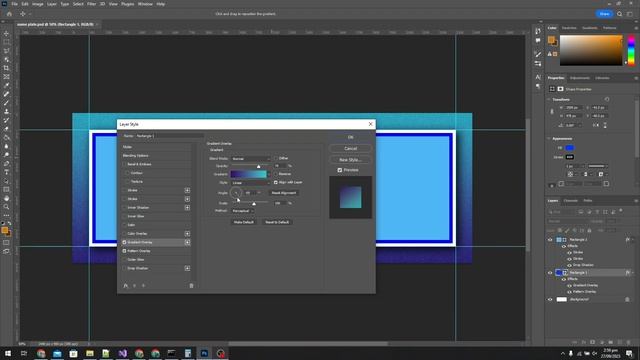Open gradient preset picker arrow
Image resolution: width=640 pixels, height=360 pixels.
point(269,174)
